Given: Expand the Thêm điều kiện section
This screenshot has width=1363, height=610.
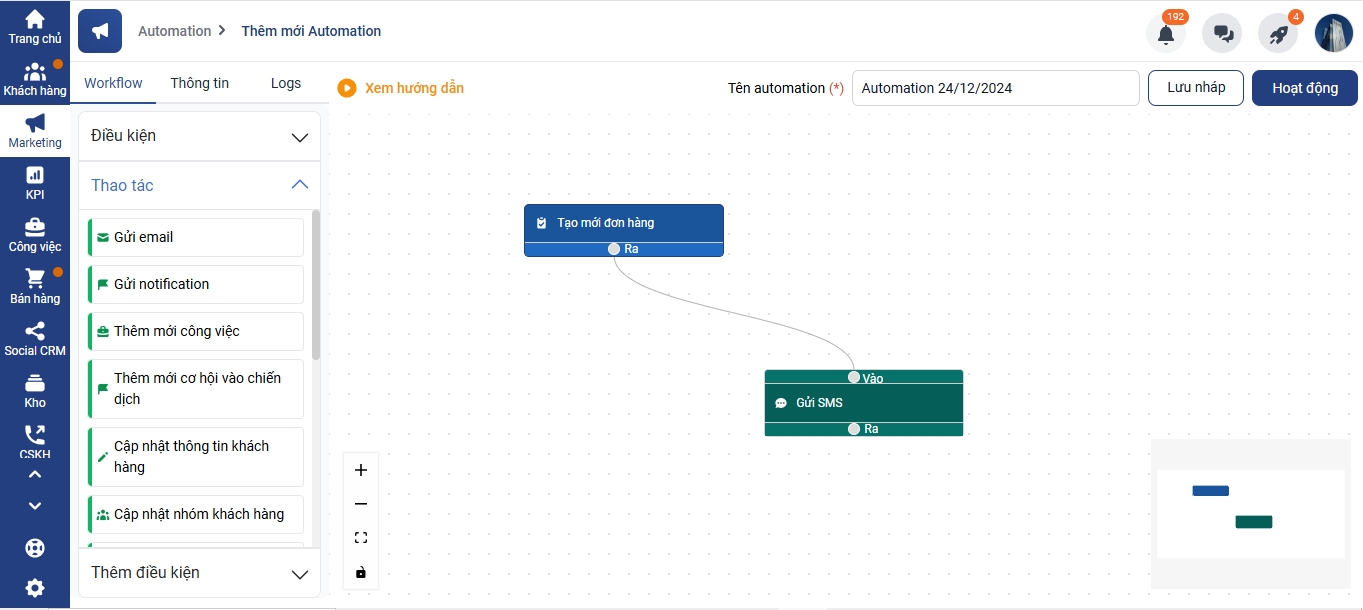Looking at the screenshot, I should click(x=199, y=573).
